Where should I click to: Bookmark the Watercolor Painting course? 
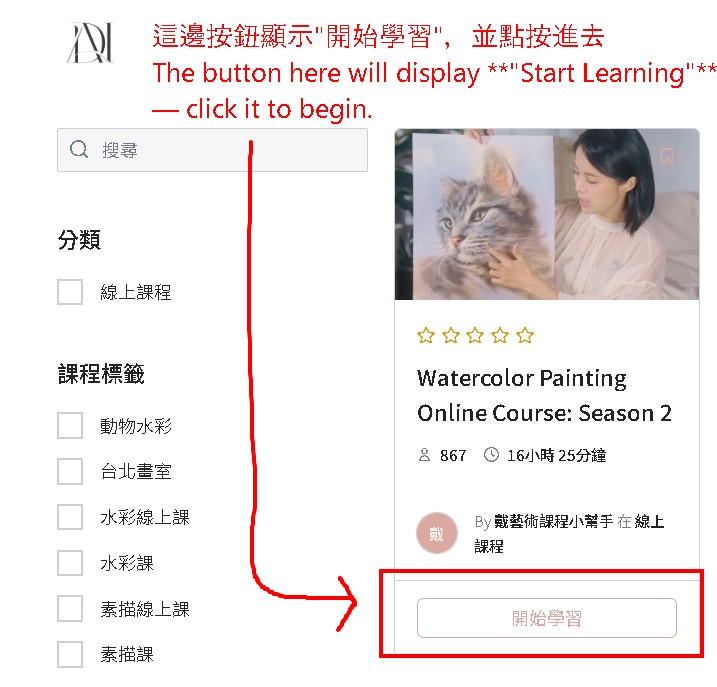click(667, 156)
